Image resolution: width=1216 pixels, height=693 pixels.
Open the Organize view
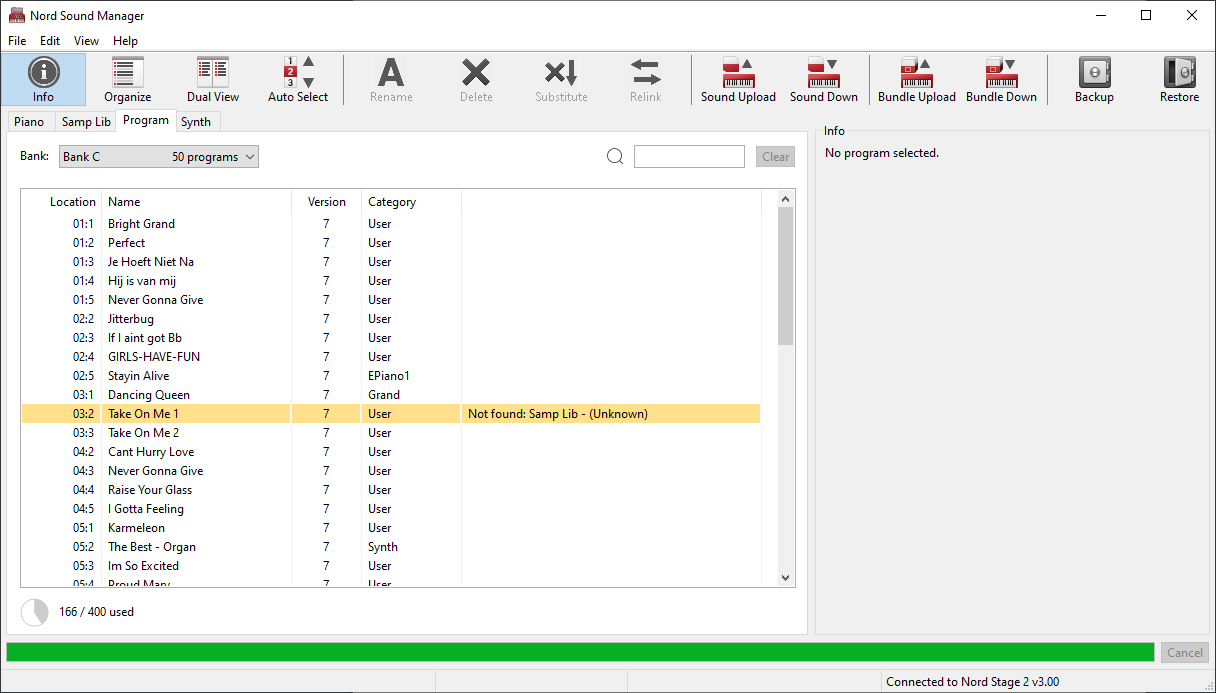128,79
